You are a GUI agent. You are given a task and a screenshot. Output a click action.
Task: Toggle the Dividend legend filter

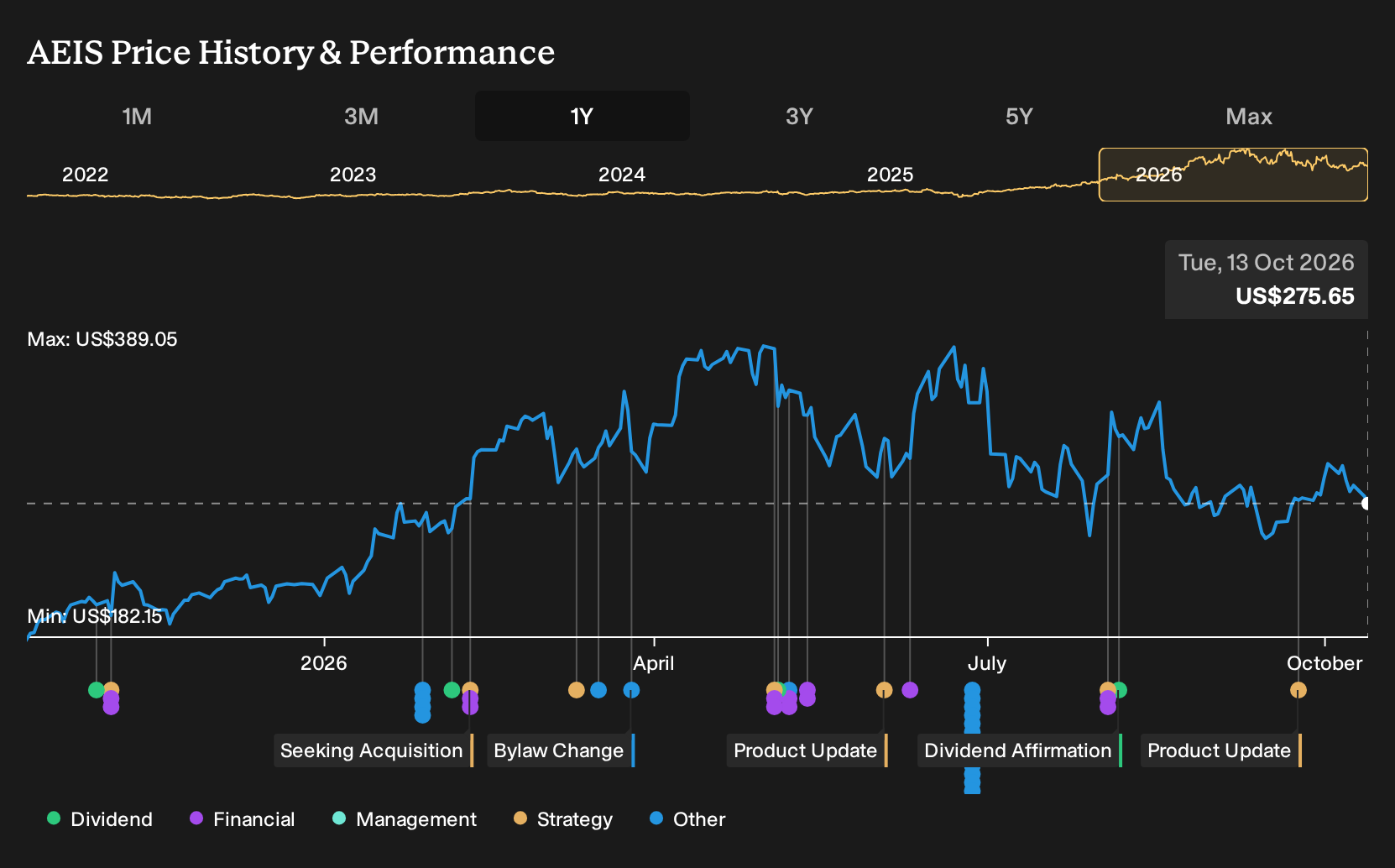point(100,818)
